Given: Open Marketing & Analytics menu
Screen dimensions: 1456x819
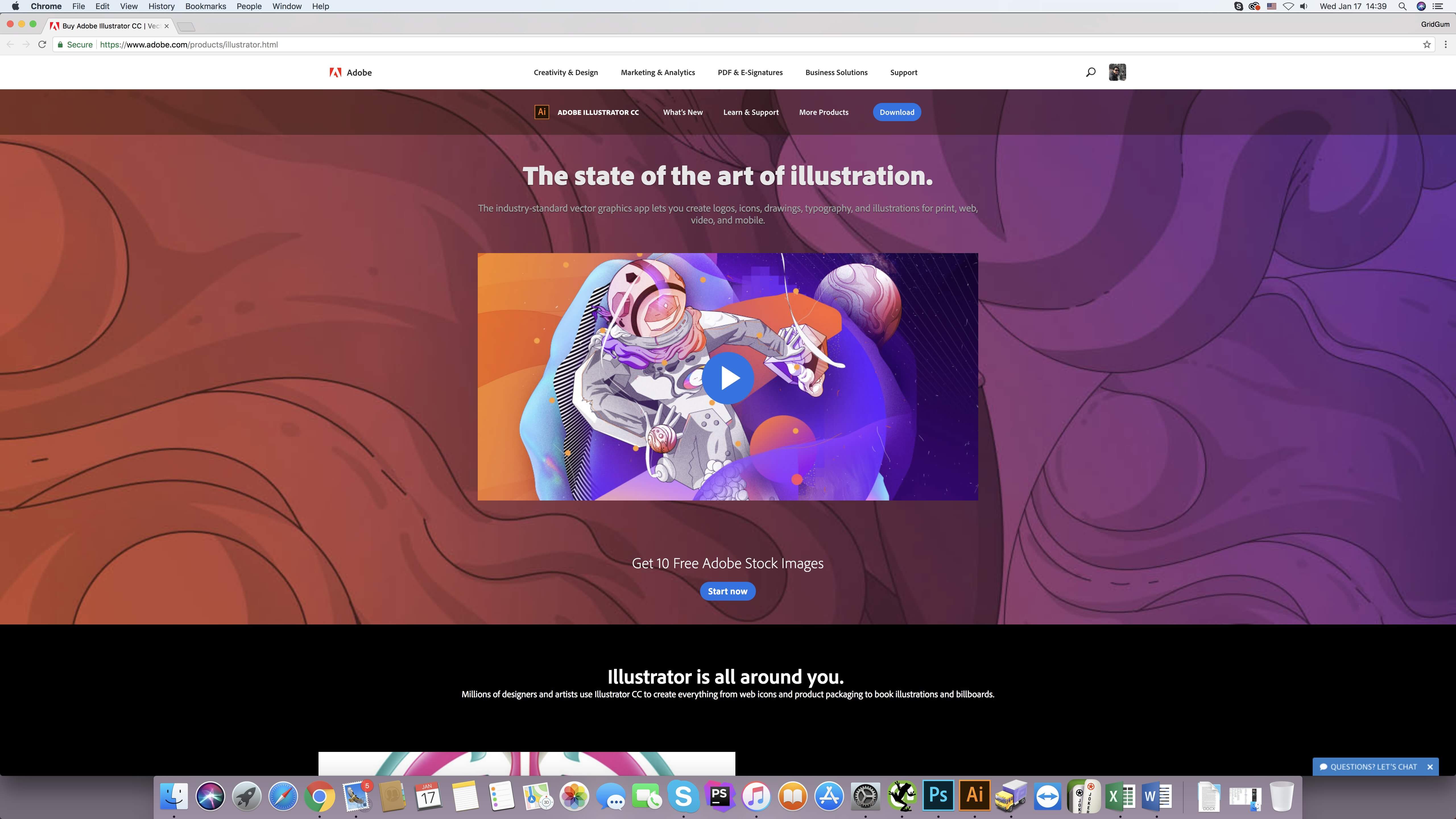Looking at the screenshot, I should click(x=658, y=72).
